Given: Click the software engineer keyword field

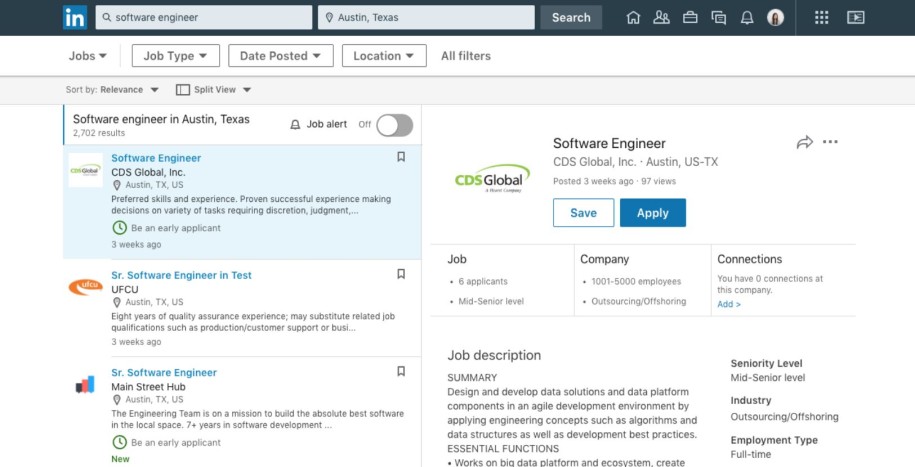Looking at the screenshot, I should coord(204,18).
